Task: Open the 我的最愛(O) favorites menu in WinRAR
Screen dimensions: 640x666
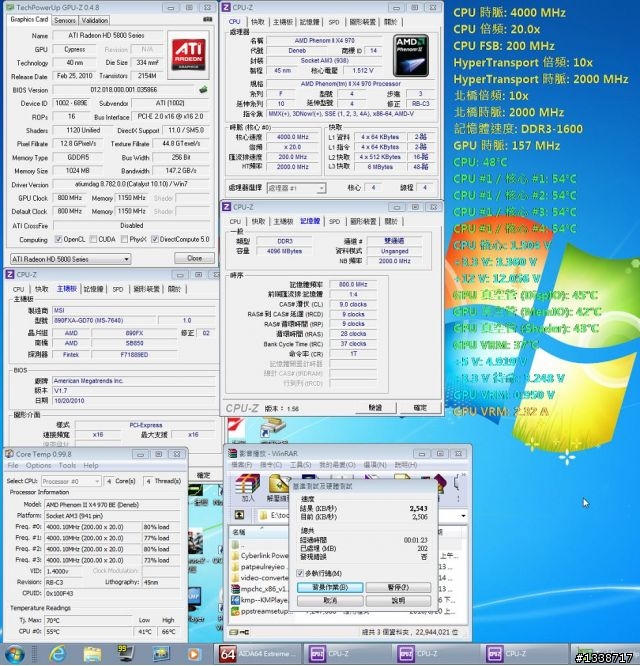Action: pyautogui.click(x=337, y=465)
